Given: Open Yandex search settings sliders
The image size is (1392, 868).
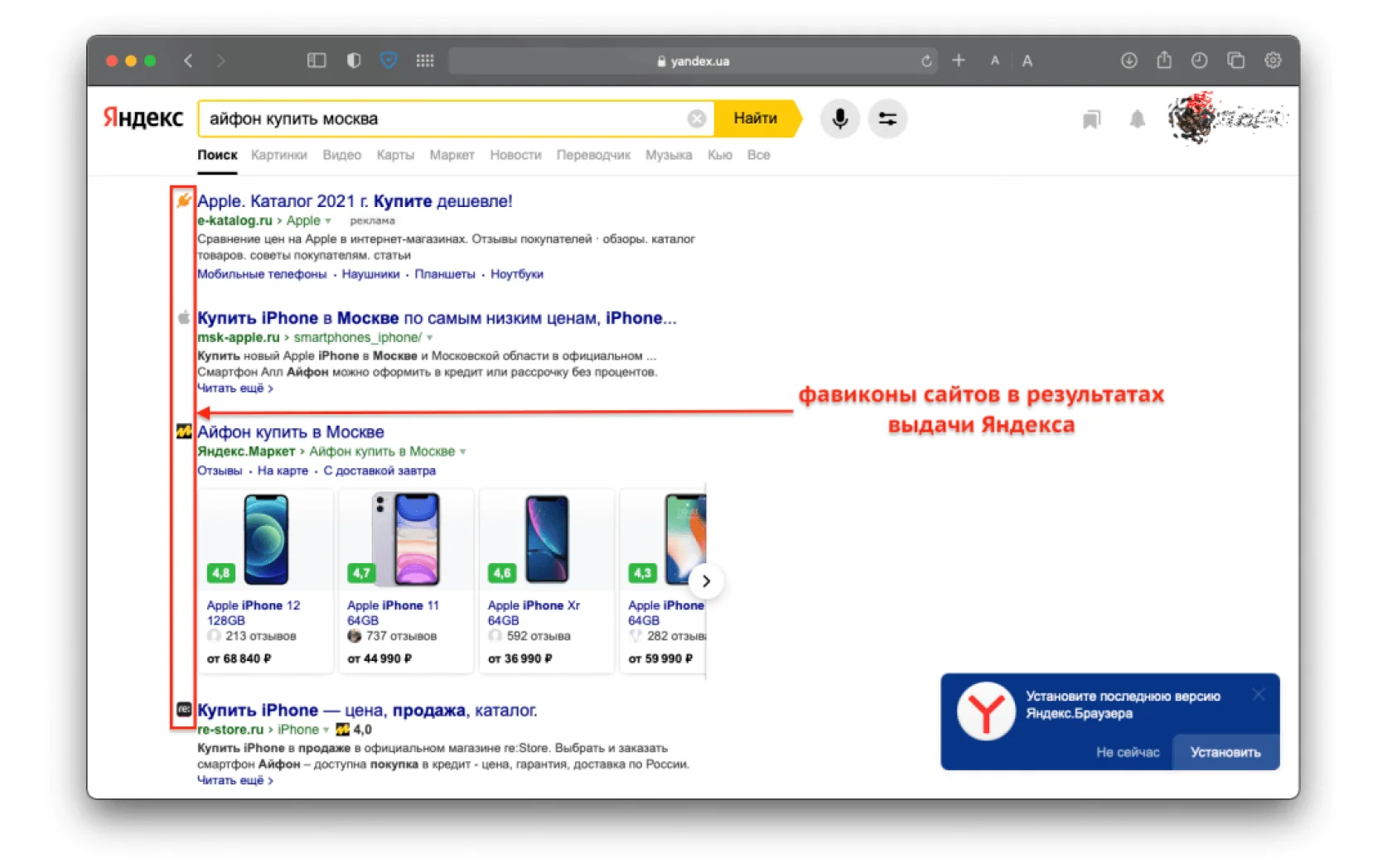Looking at the screenshot, I should click(x=887, y=119).
